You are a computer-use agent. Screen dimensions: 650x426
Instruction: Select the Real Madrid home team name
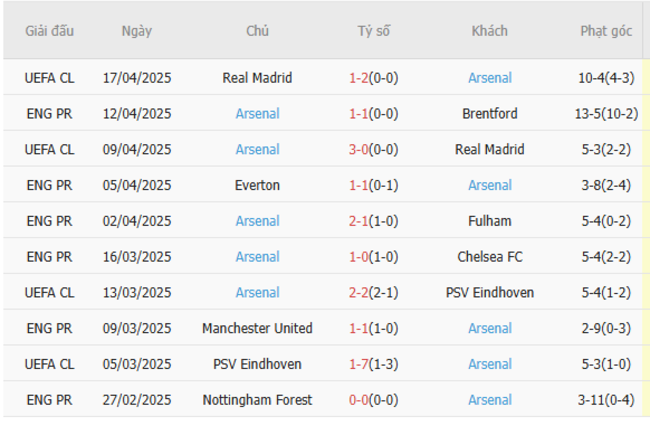point(257,78)
